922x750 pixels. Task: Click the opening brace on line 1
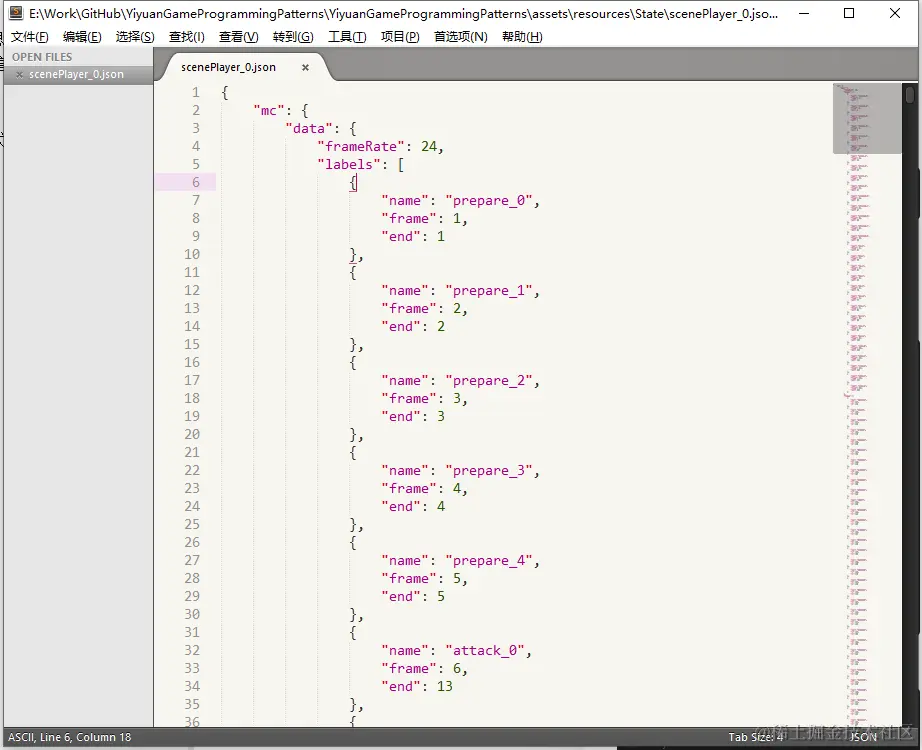pos(225,92)
